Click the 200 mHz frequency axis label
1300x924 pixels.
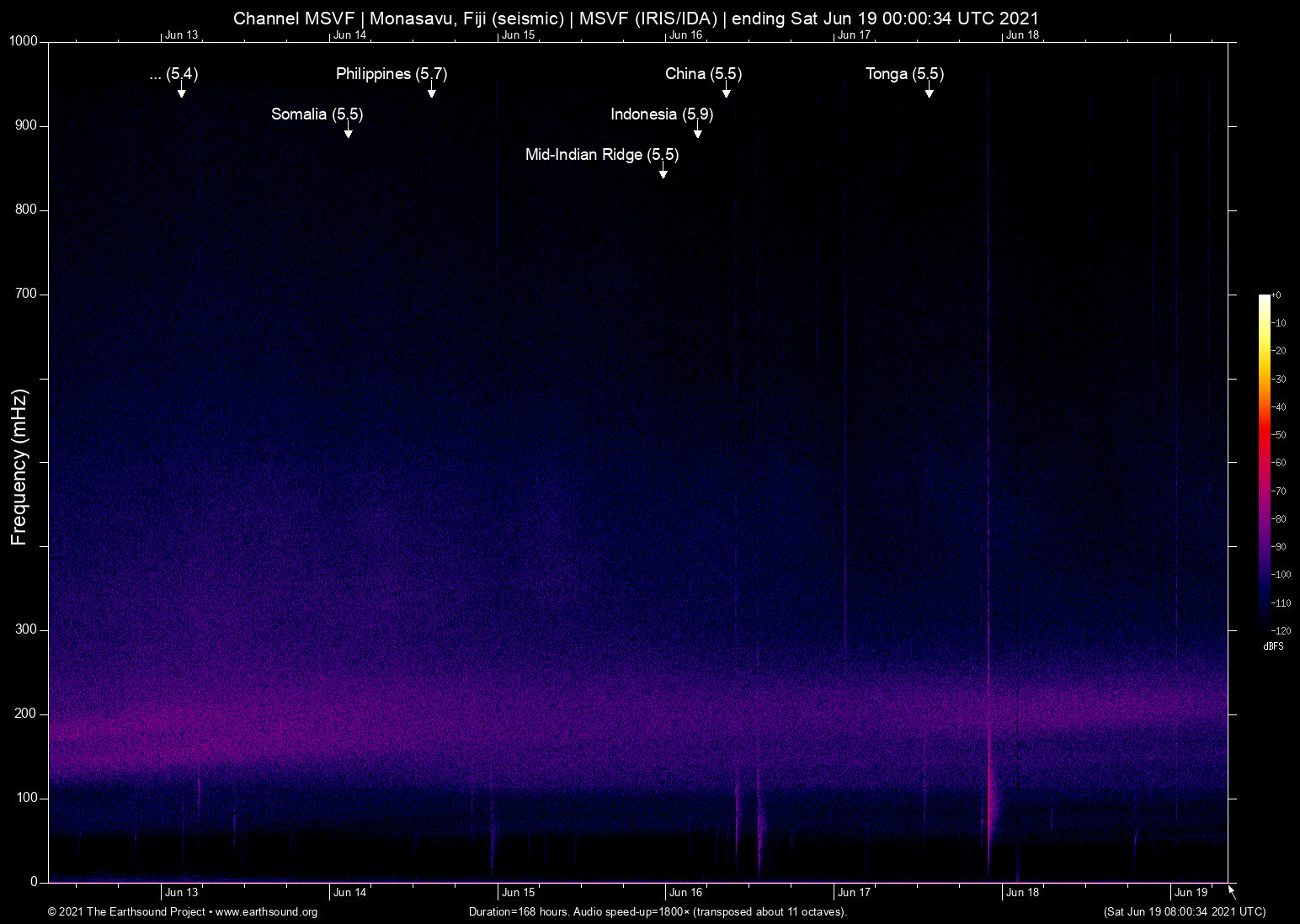click(26, 714)
